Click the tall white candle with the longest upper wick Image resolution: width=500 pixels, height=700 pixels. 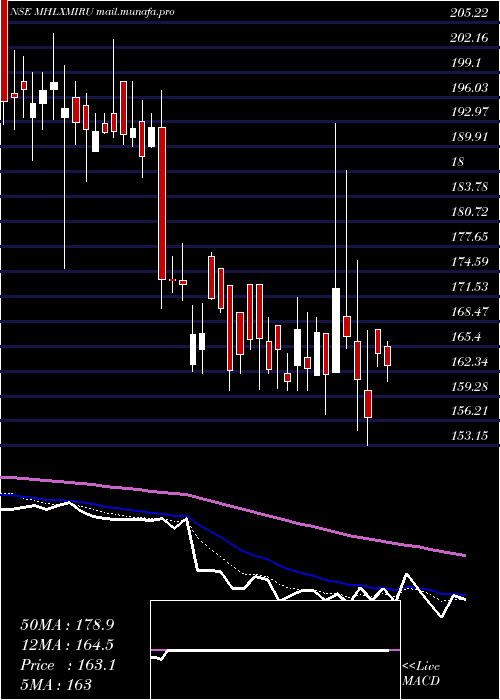(x=335, y=330)
